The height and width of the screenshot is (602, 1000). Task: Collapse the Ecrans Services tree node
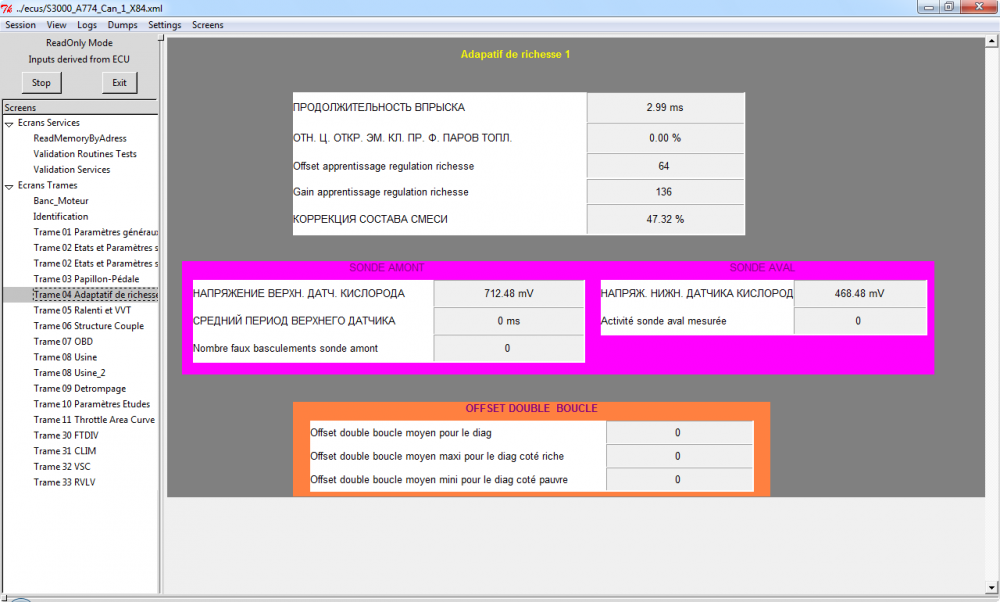coord(9,124)
